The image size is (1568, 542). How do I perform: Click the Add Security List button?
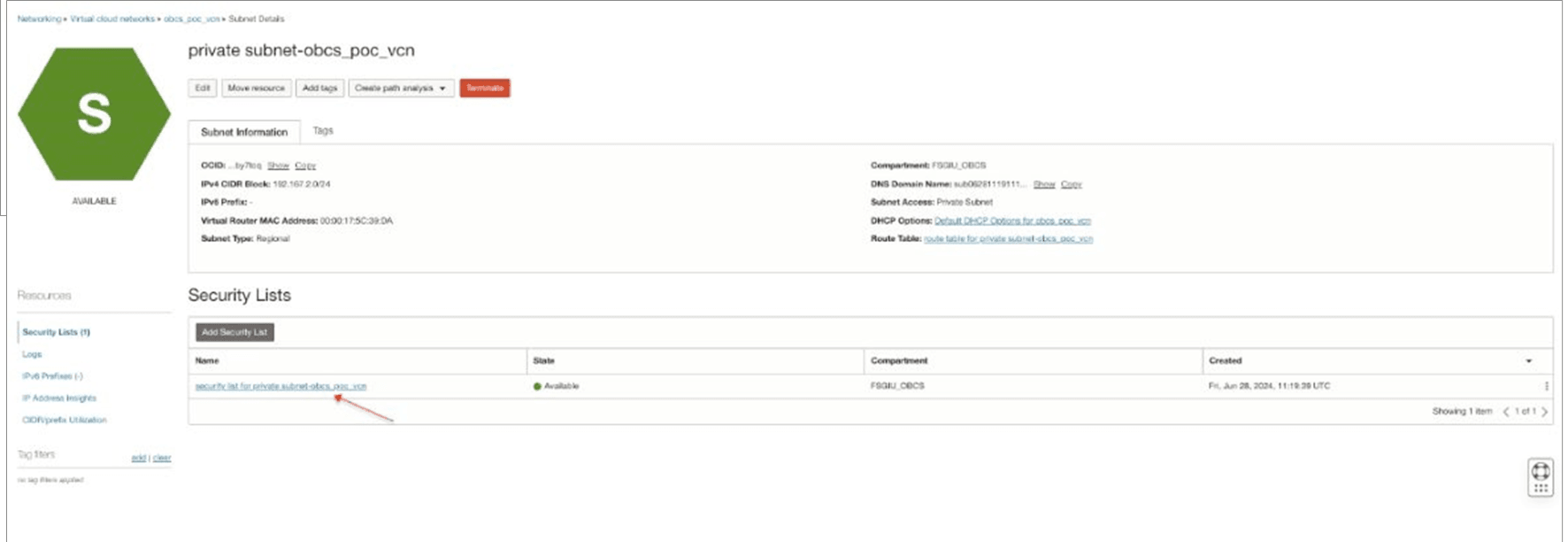click(x=234, y=332)
